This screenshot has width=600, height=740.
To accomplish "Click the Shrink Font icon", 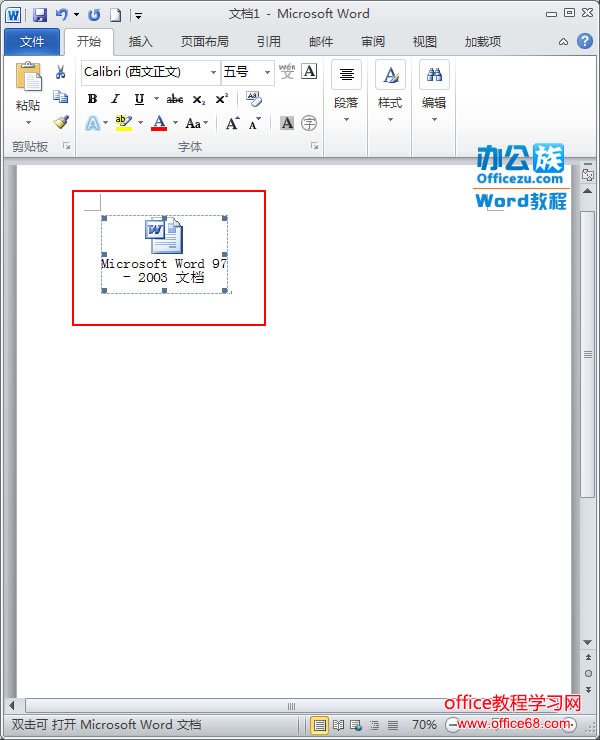I will [254, 124].
